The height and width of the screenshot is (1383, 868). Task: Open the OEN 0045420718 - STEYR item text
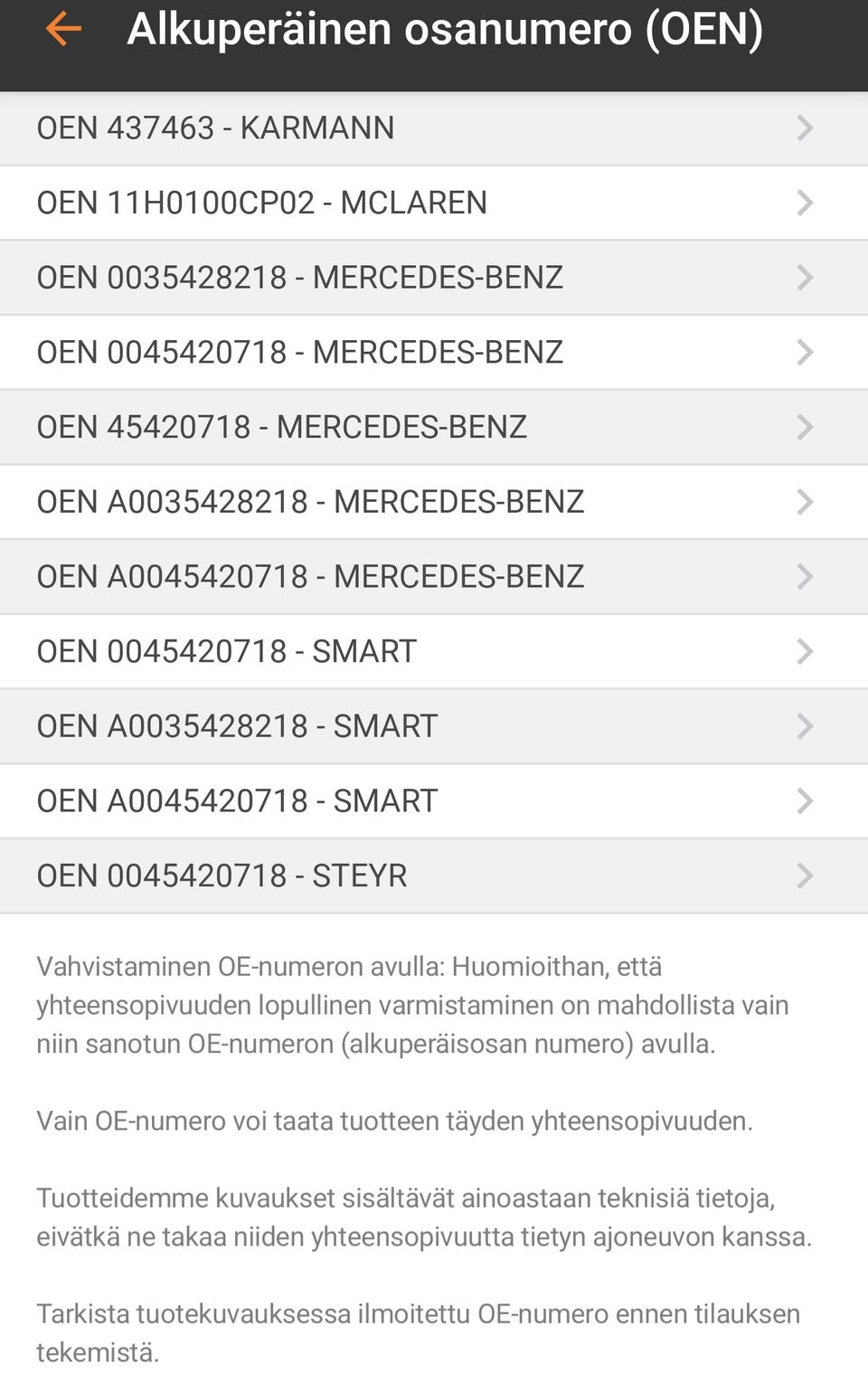click(222, 876)
